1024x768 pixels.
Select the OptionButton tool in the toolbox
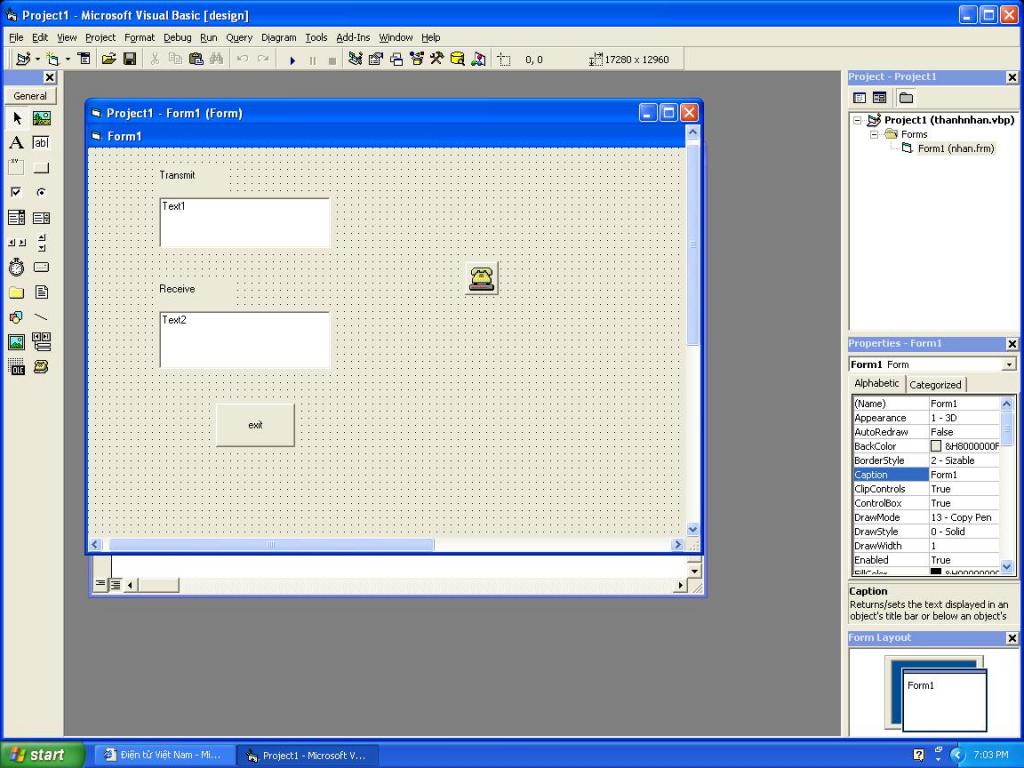[x=42, y=193]
